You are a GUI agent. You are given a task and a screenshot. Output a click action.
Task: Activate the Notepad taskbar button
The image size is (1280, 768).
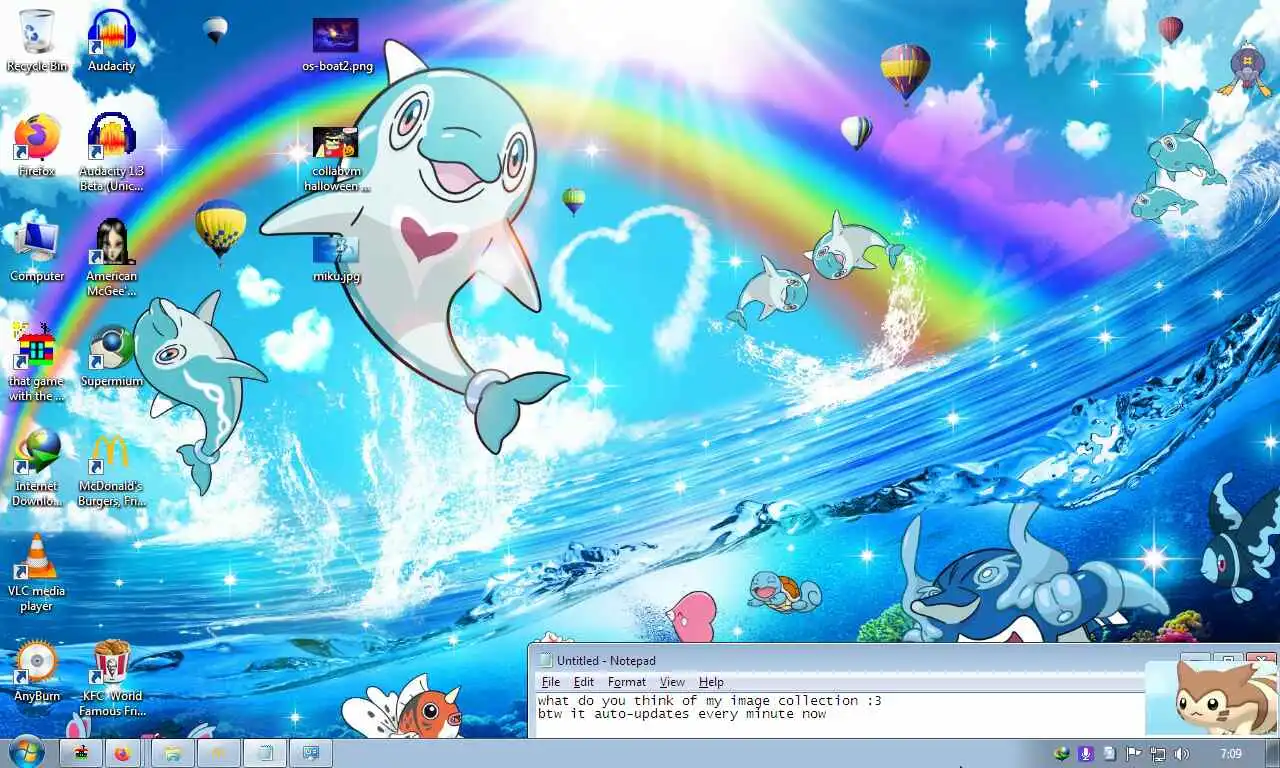[x=265, y=753]
